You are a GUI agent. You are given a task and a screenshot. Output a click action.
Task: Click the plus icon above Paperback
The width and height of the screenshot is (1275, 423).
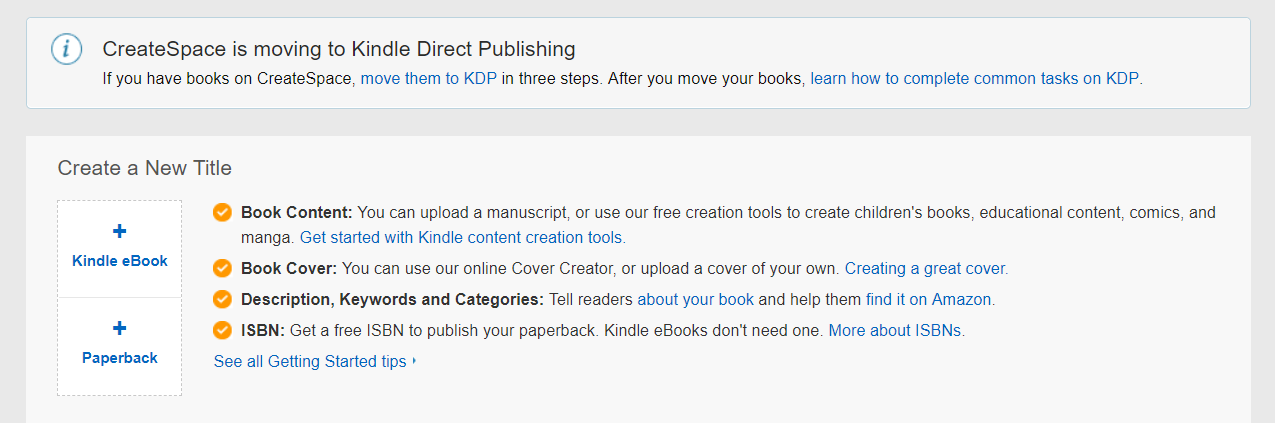120,328
